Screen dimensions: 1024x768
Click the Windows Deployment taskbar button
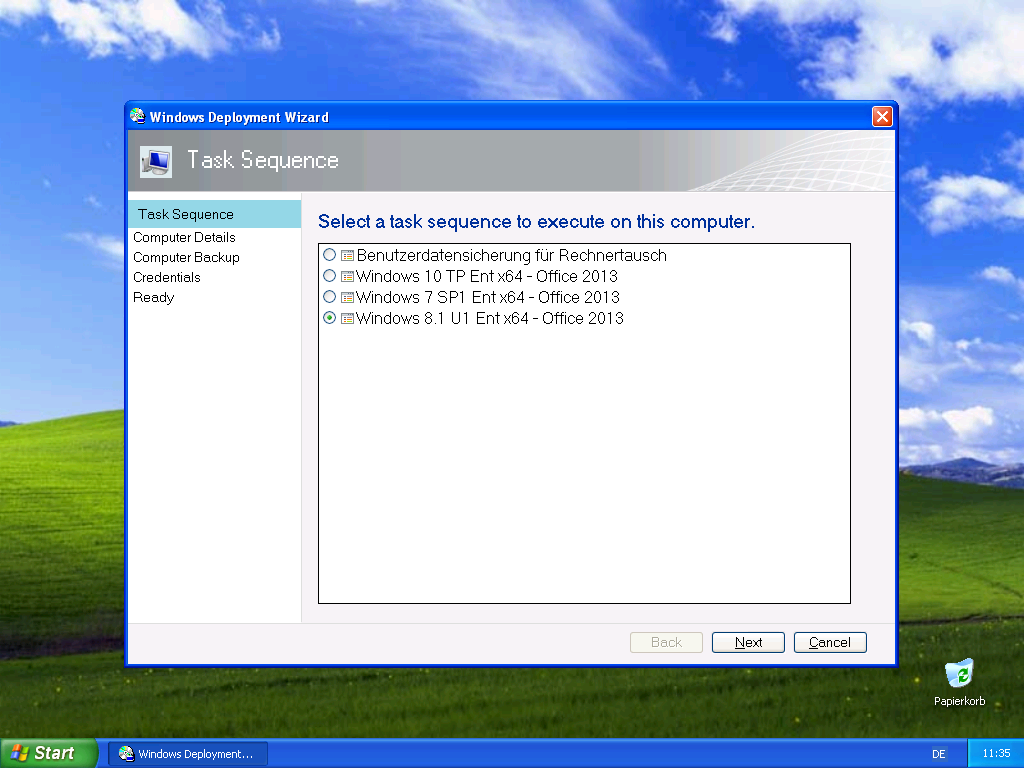[x=187, y=753]
